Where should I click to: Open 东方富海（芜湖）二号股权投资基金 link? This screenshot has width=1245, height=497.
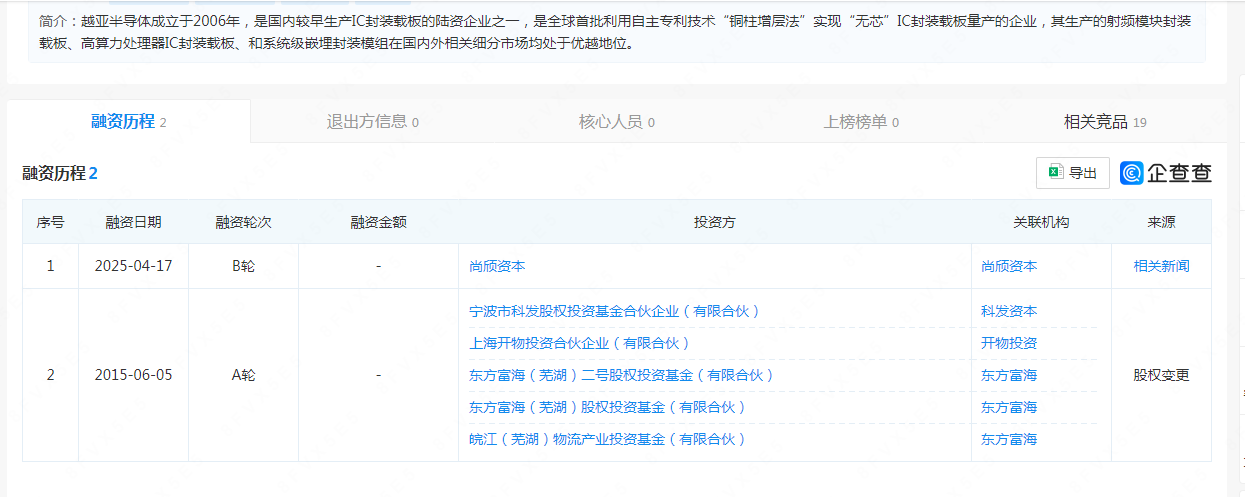(x=622, y=375)
